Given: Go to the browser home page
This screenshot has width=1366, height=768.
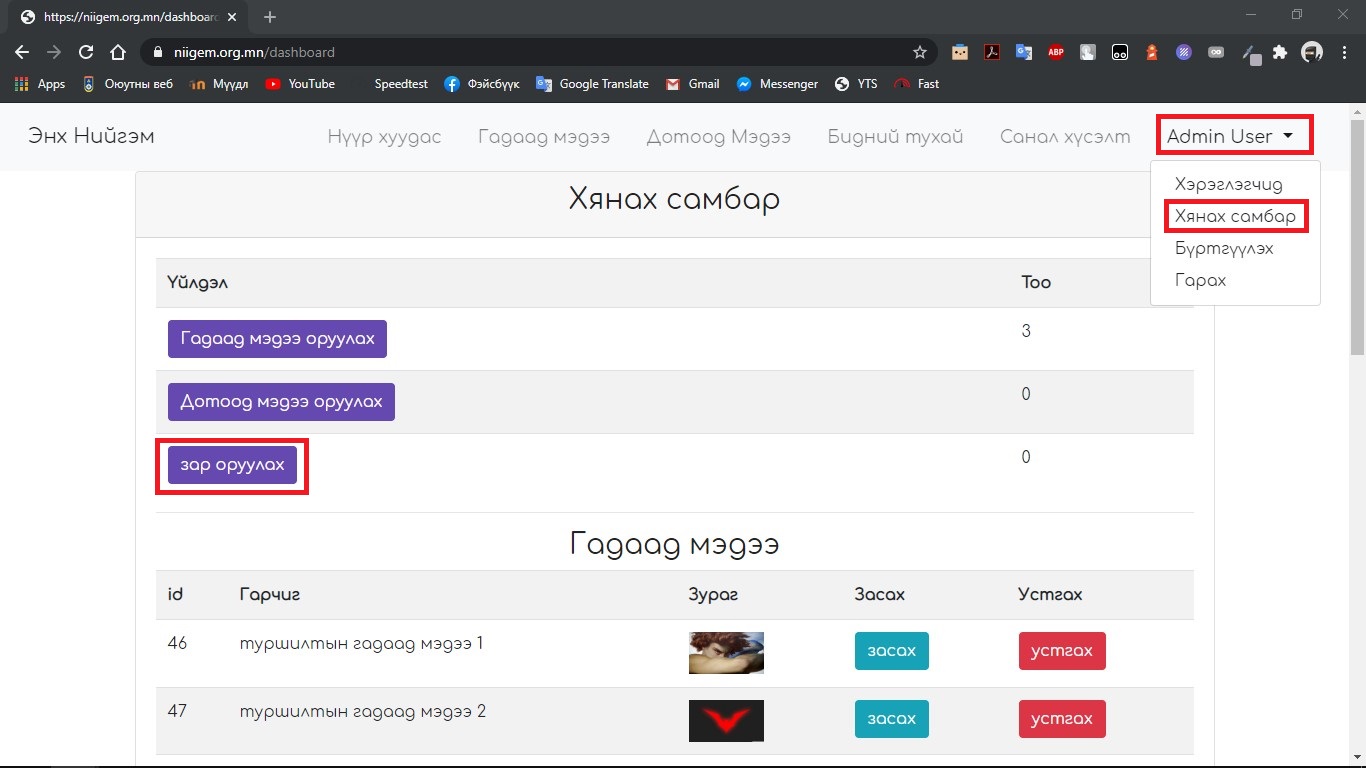Looking at the screenshot, I should point(118,52).
